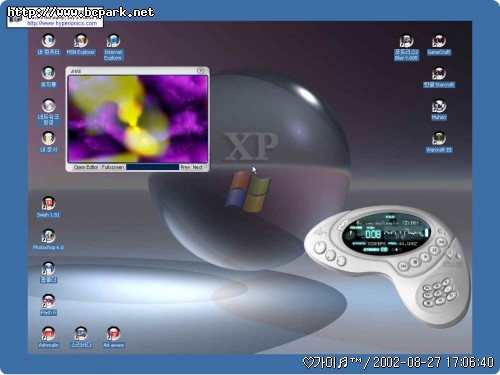Open the Muhan desktop shortcut
Screen dimensions: 500x375
439,110
